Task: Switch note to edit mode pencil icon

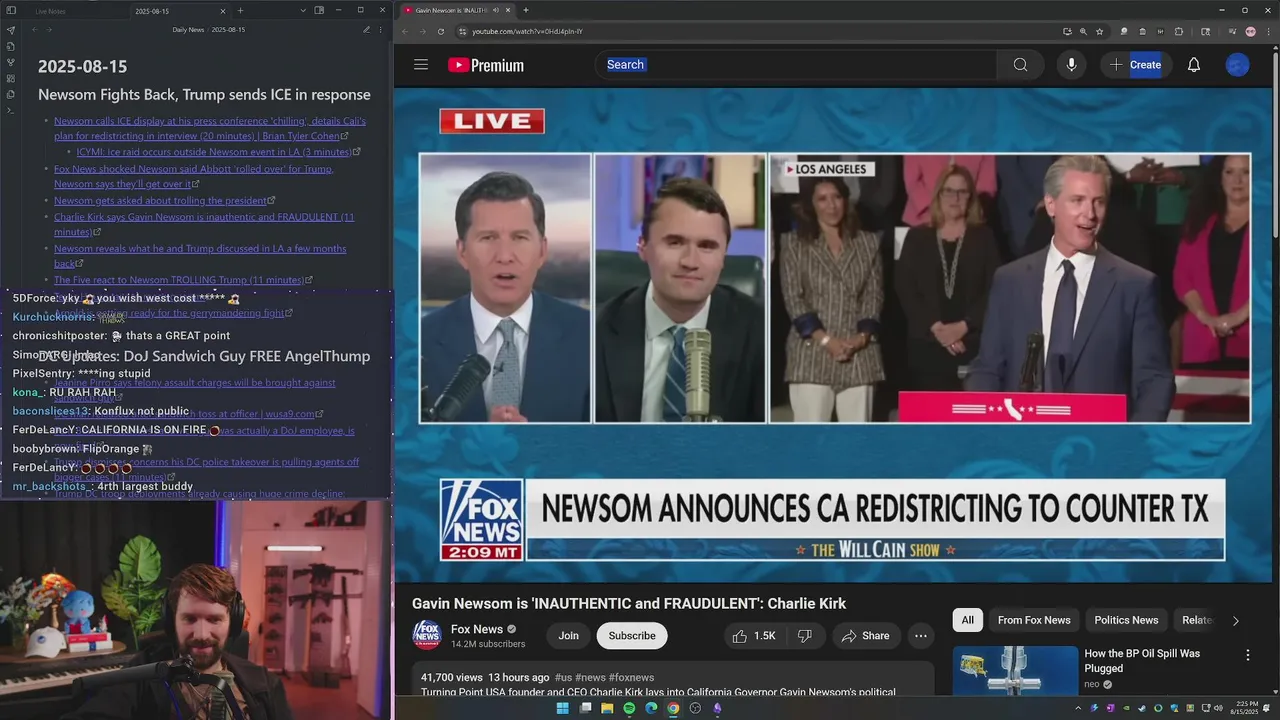Action: 367,30
